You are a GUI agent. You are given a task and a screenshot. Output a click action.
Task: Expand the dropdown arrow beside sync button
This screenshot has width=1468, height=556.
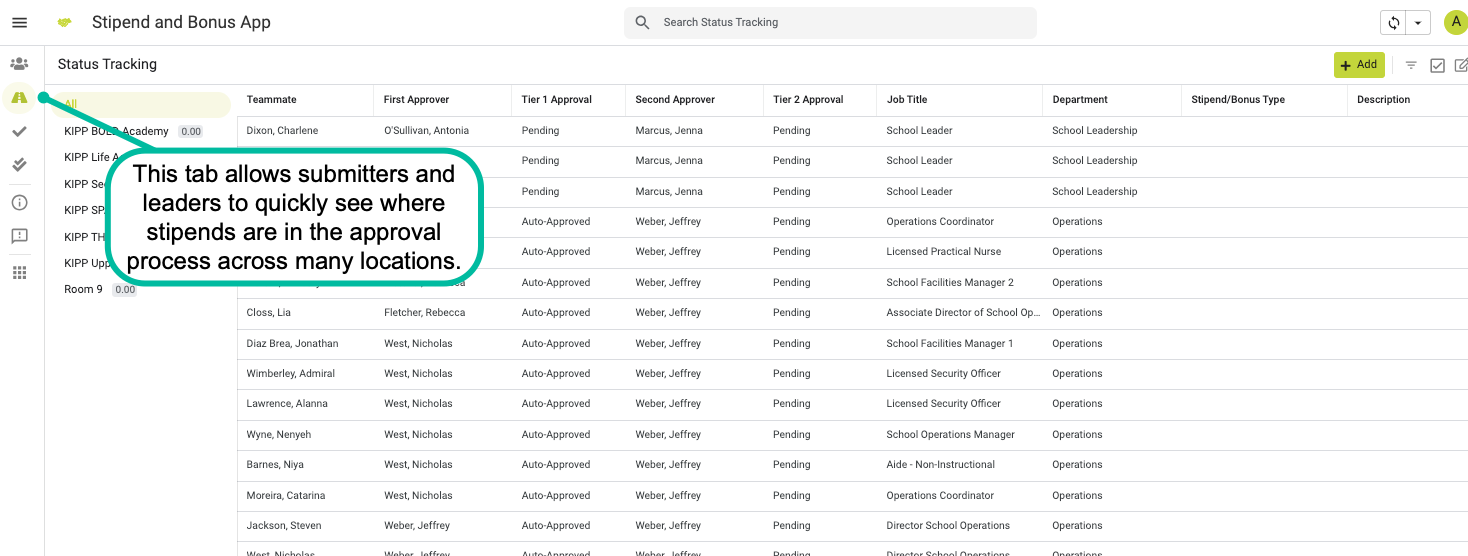(1417, 23)
